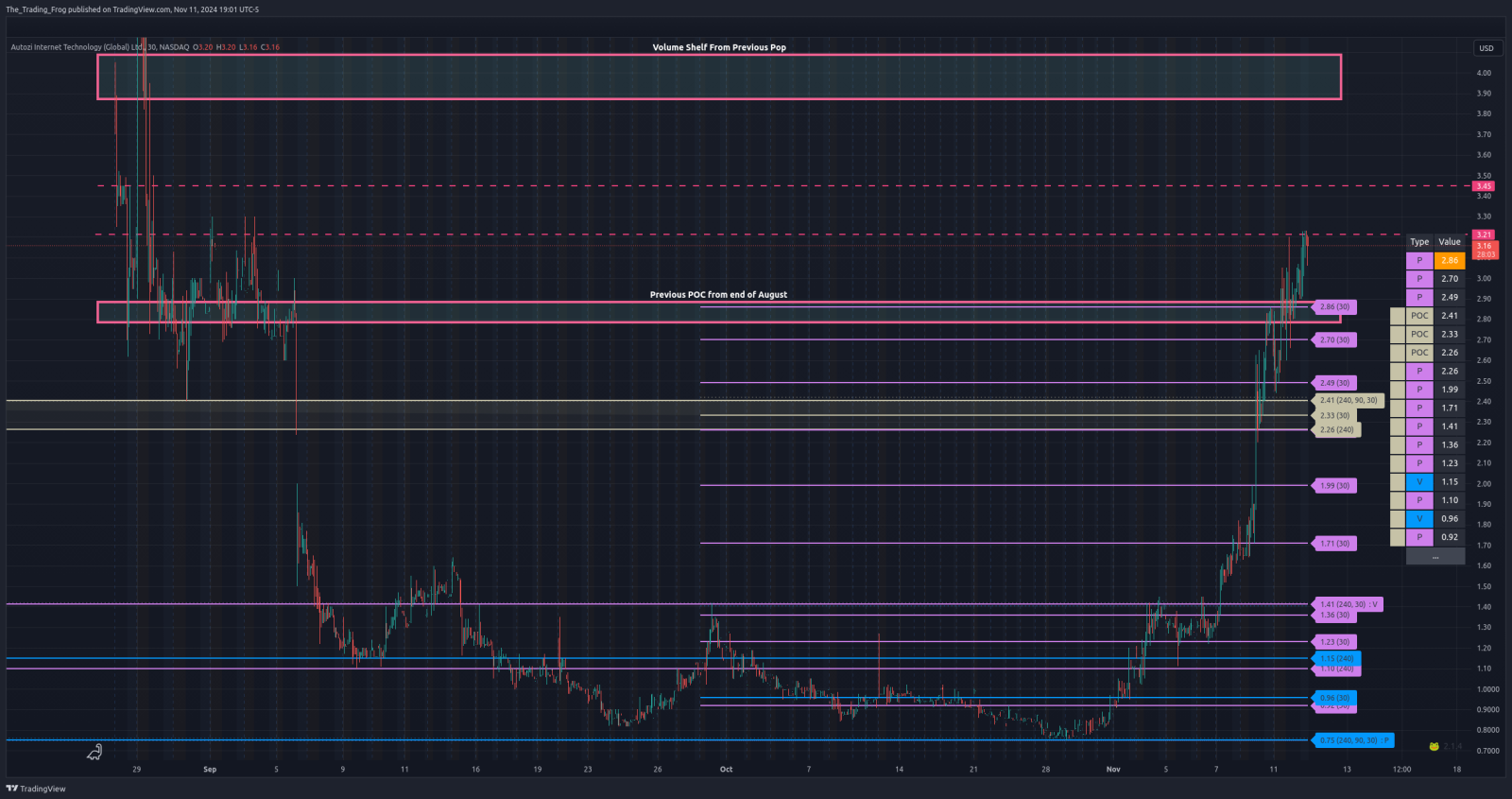Select the blue 1.15 (240) level label
Image resolution: width=1512 pixels, height=799 pixels.
click(x=1336, y=659)
